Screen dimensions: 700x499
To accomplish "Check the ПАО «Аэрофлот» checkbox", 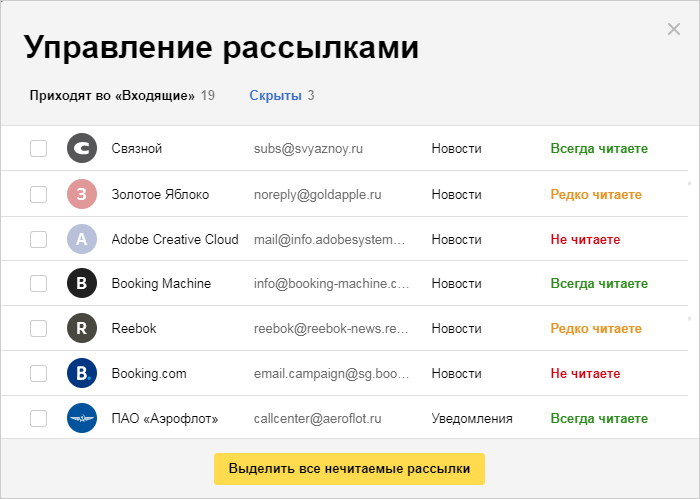I will (x=38, y=418).
